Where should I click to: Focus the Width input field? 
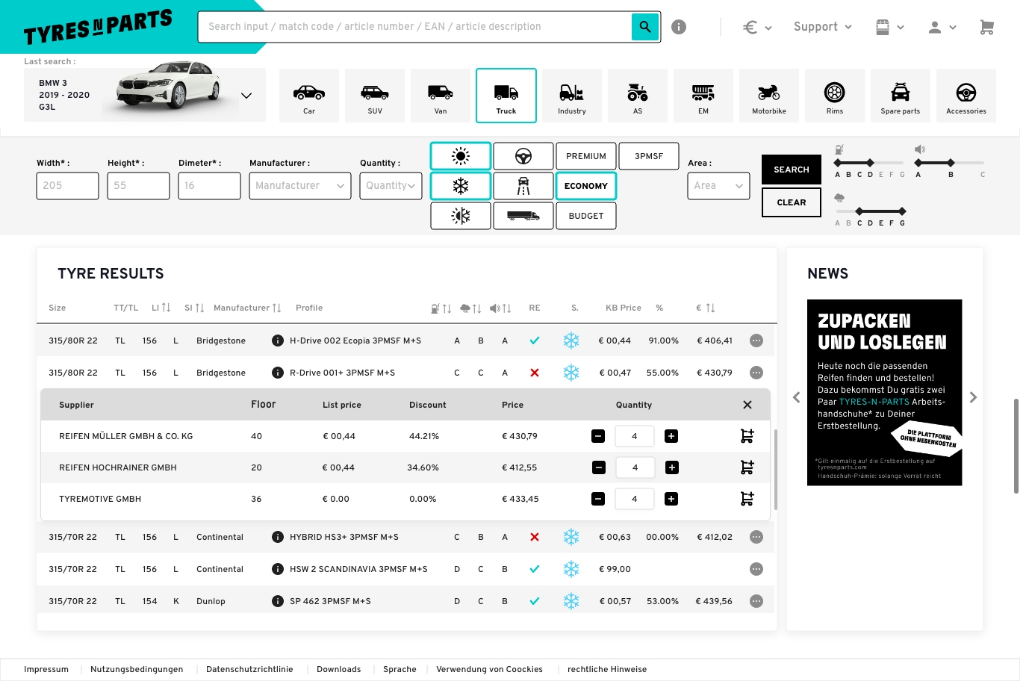point(68,186)
